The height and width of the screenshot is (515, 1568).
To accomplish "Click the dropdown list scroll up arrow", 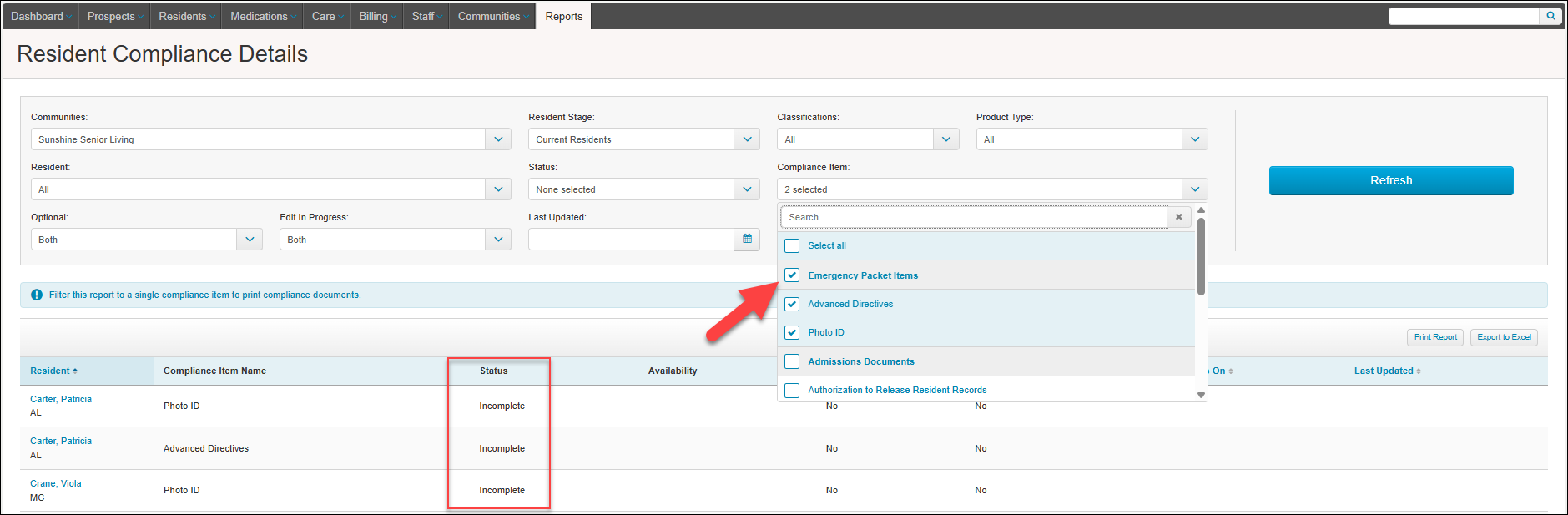I will [1201, 210].
